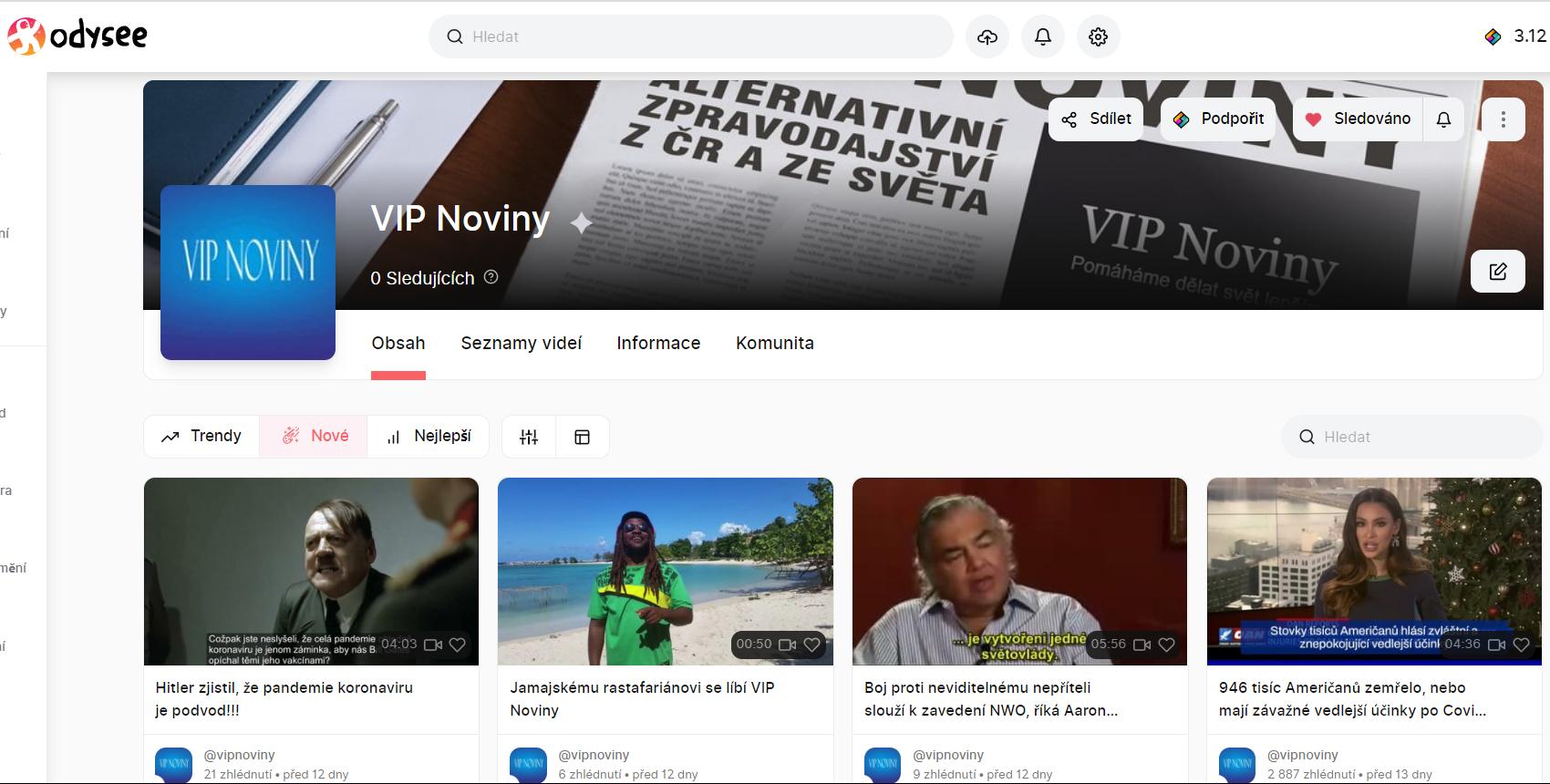Open the notifications bell in header
The height and width of the screenshot is (784, 1550).
click(x=1043, y=36)
